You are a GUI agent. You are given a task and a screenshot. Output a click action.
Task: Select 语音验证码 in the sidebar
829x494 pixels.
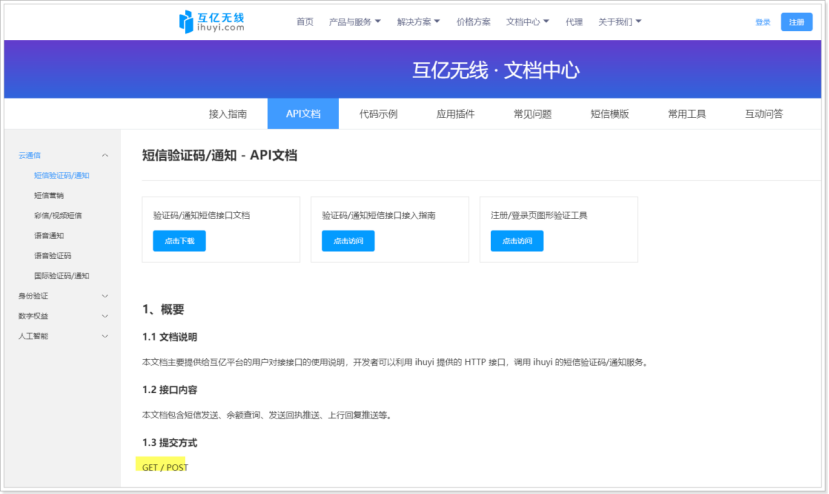click(x=52, y=256)
